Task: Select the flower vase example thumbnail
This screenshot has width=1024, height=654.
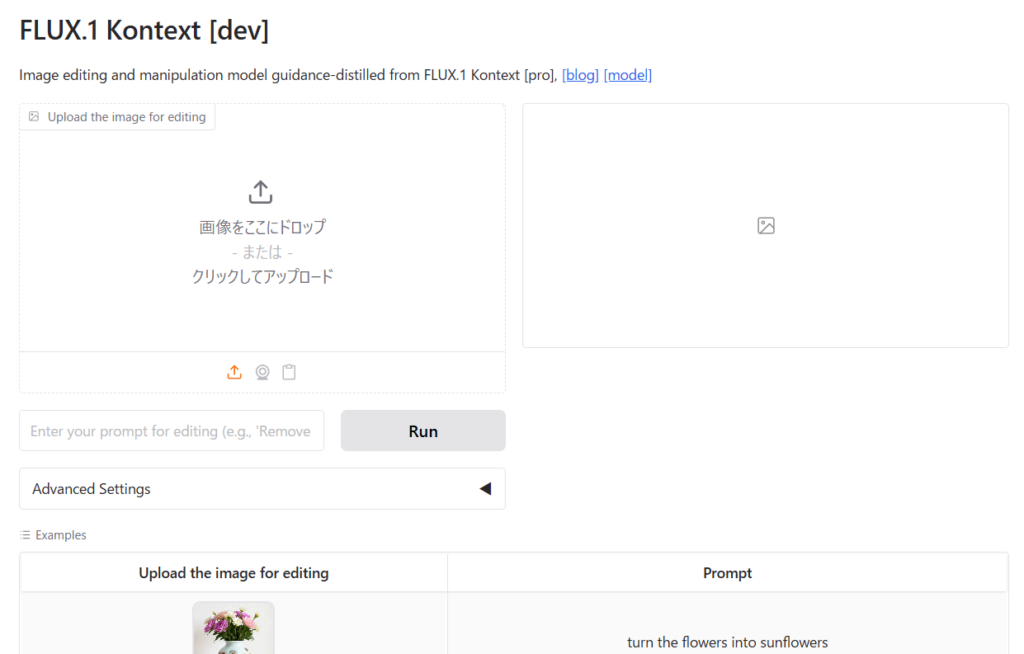Action: [233, 628]
